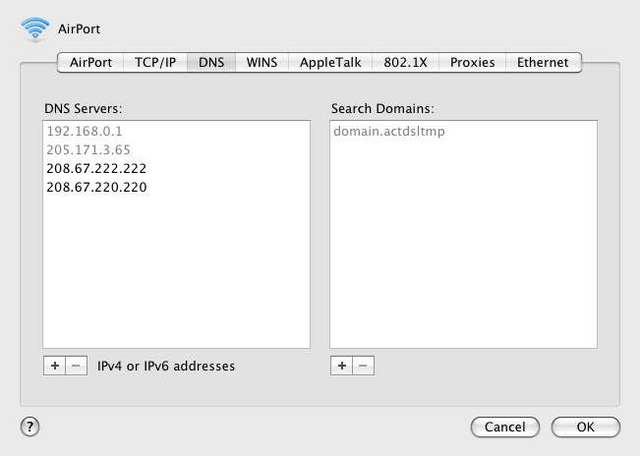Click the AirPort Wi-Fi icon
Viewport: 640px width, 456px height.
coord(35,29)
